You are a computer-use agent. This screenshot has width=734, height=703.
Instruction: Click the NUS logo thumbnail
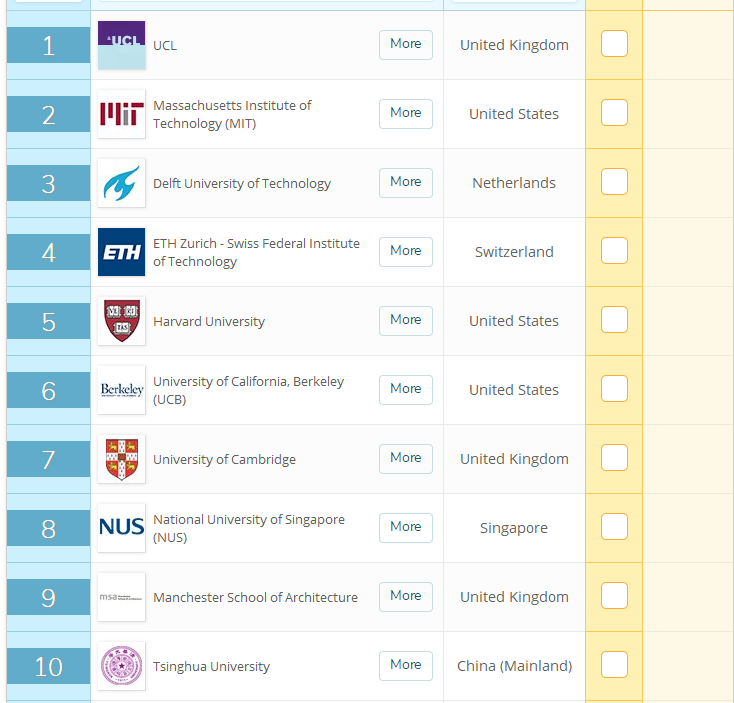[x=121, y=528]
